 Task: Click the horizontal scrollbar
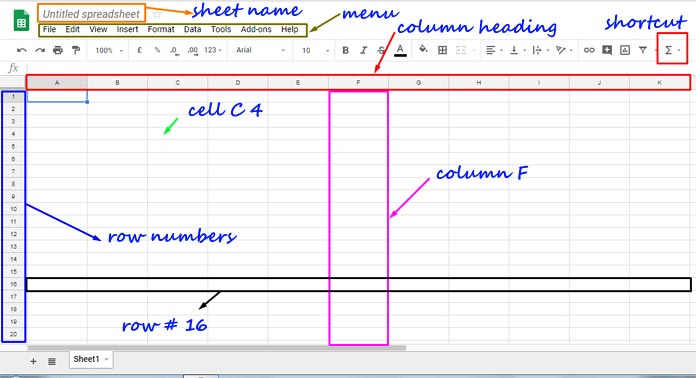[217, 348]
